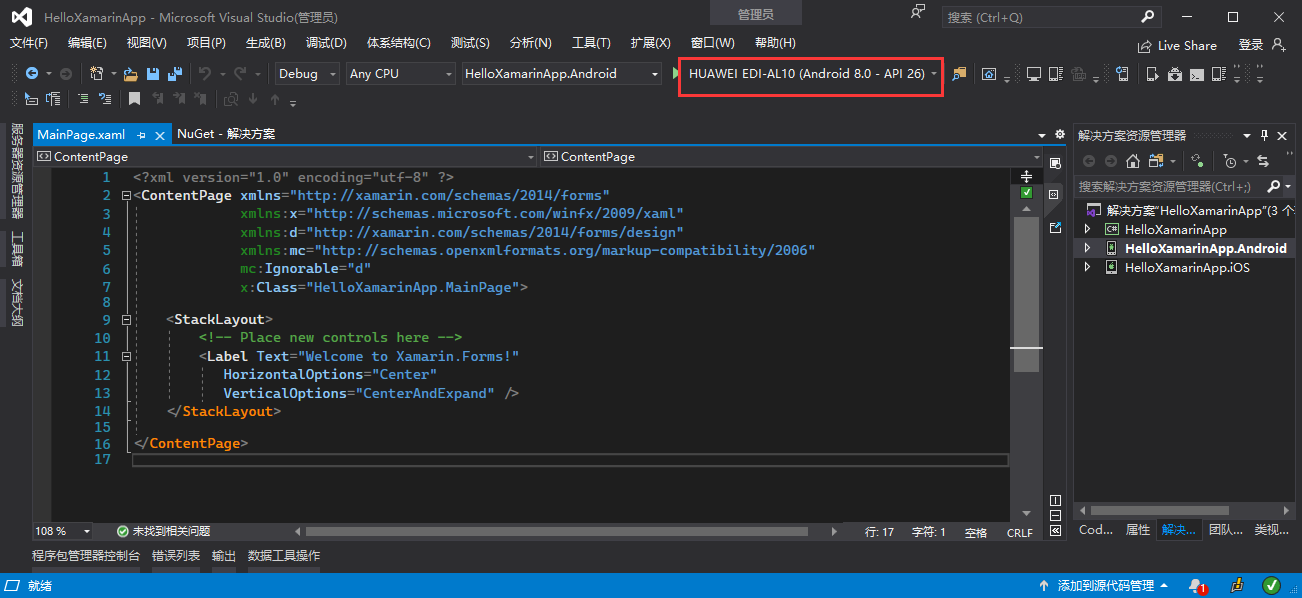Click the Live Share button
Image resolution: width=1302 pixels, height=598 pixels.
click(1178, 45)
